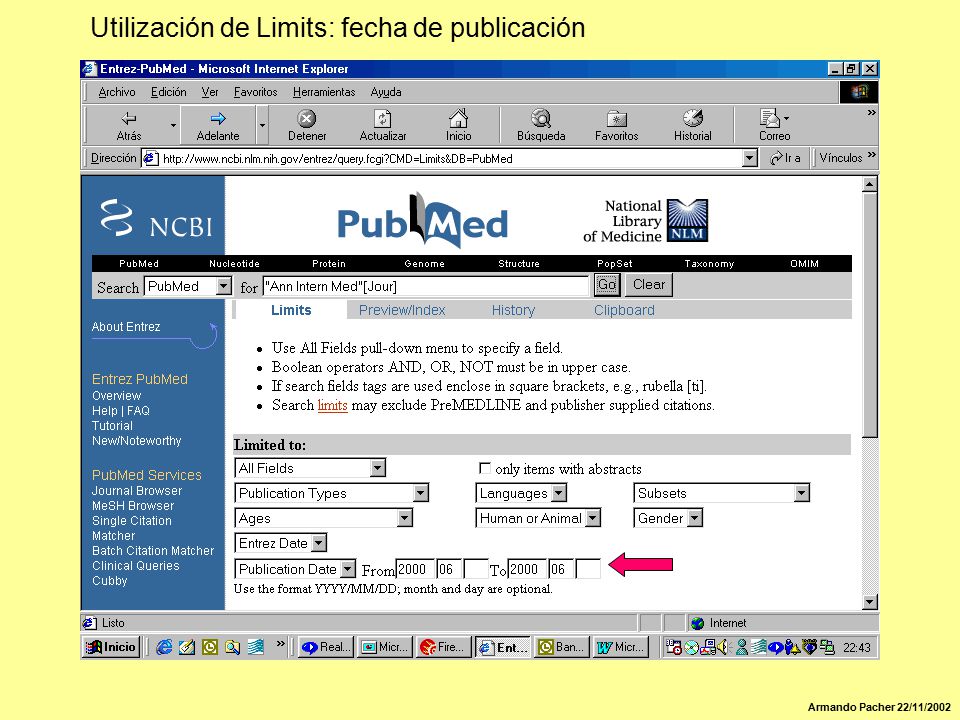Viewport: 960px width, 720px height.
Task: Refresh the page with Actualizar icon
Action: [x=383, y=118]
